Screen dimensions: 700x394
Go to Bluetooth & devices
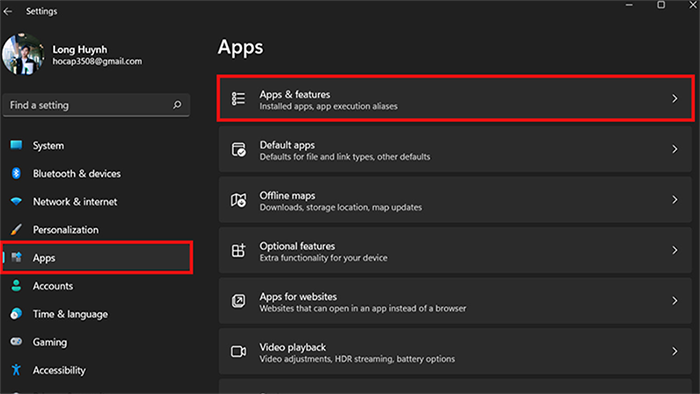(x=77, y=174)
